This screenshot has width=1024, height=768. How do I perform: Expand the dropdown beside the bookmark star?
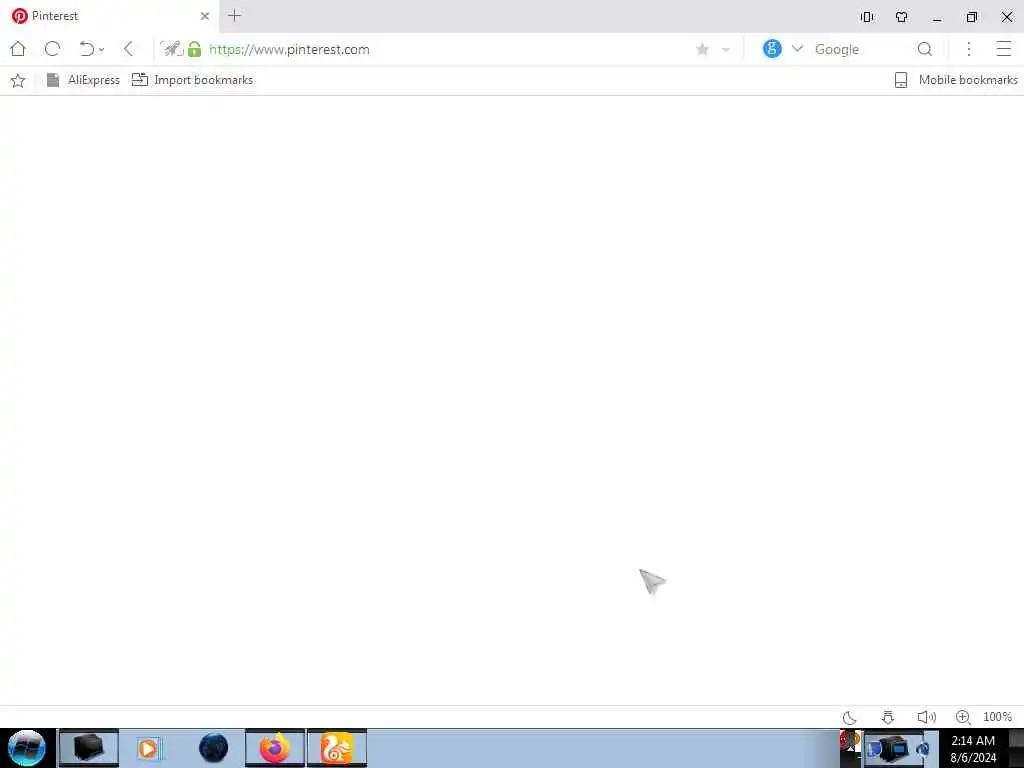726,50
